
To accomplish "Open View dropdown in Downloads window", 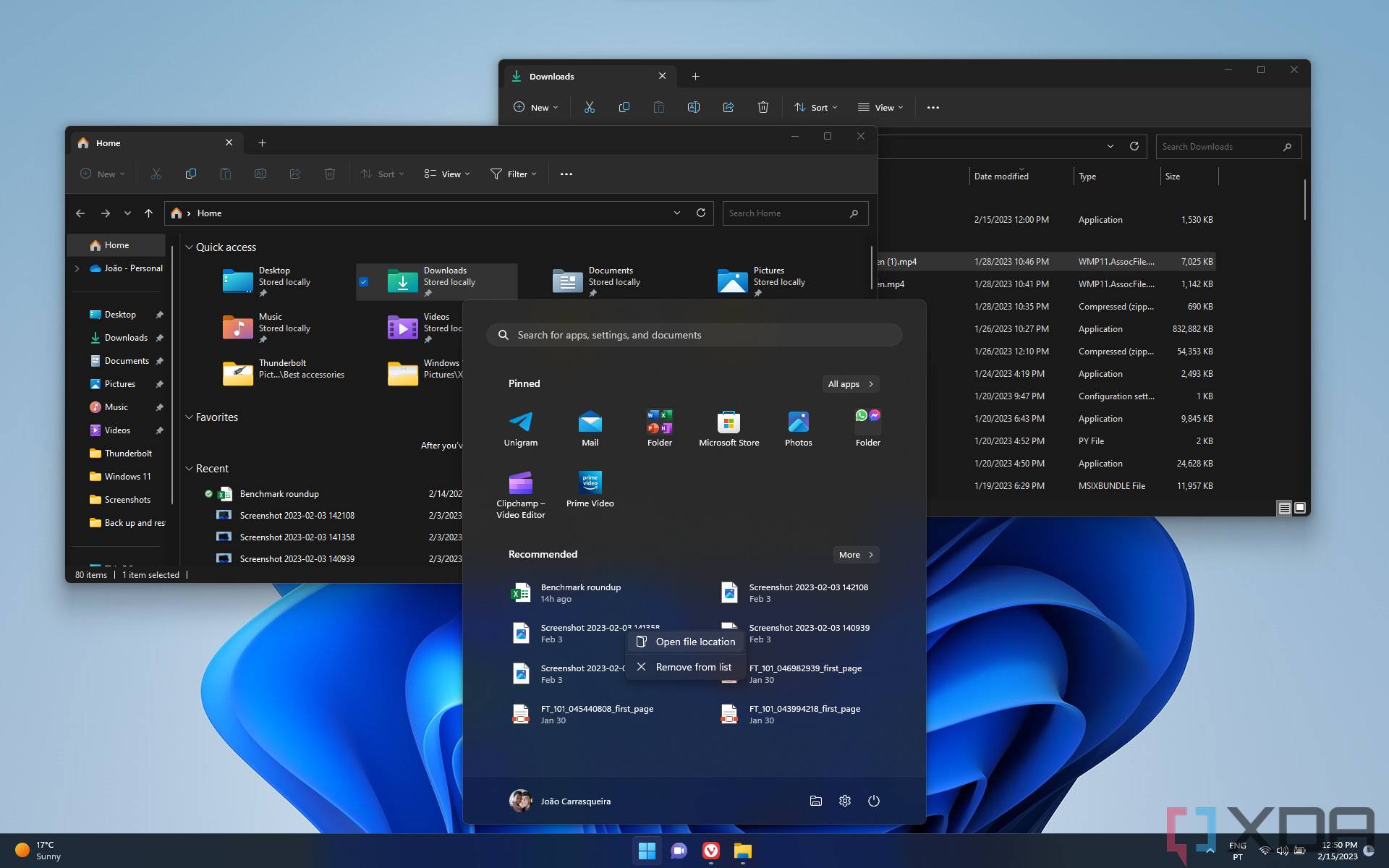I will click(880, 107).
